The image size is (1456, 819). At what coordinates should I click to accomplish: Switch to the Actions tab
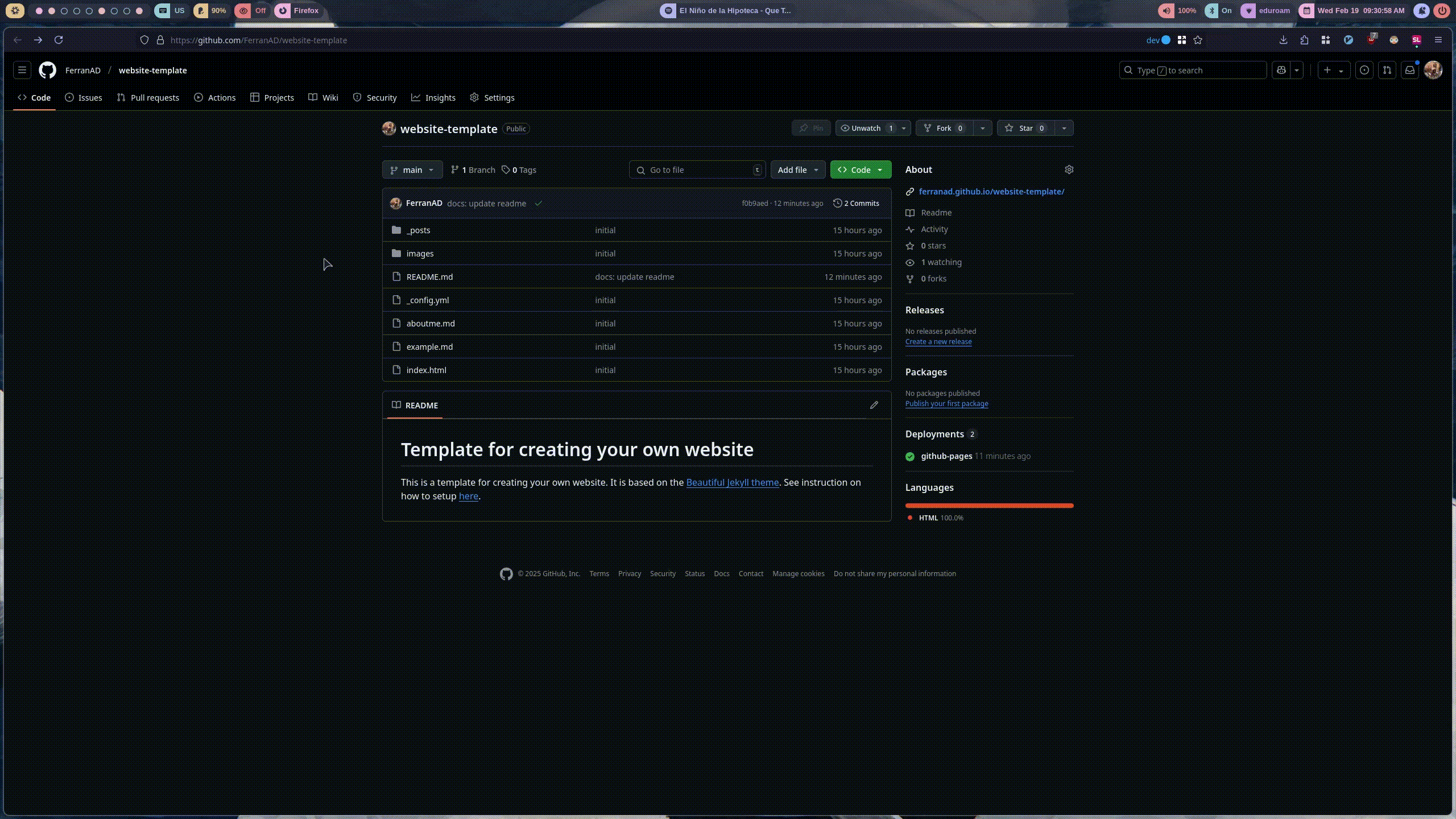[x=215, y=97]
